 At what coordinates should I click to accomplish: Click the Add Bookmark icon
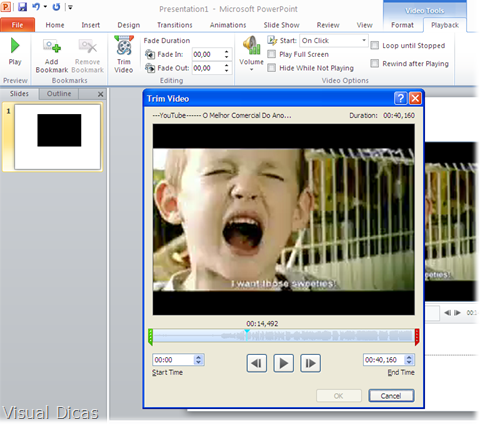point(52,46)
